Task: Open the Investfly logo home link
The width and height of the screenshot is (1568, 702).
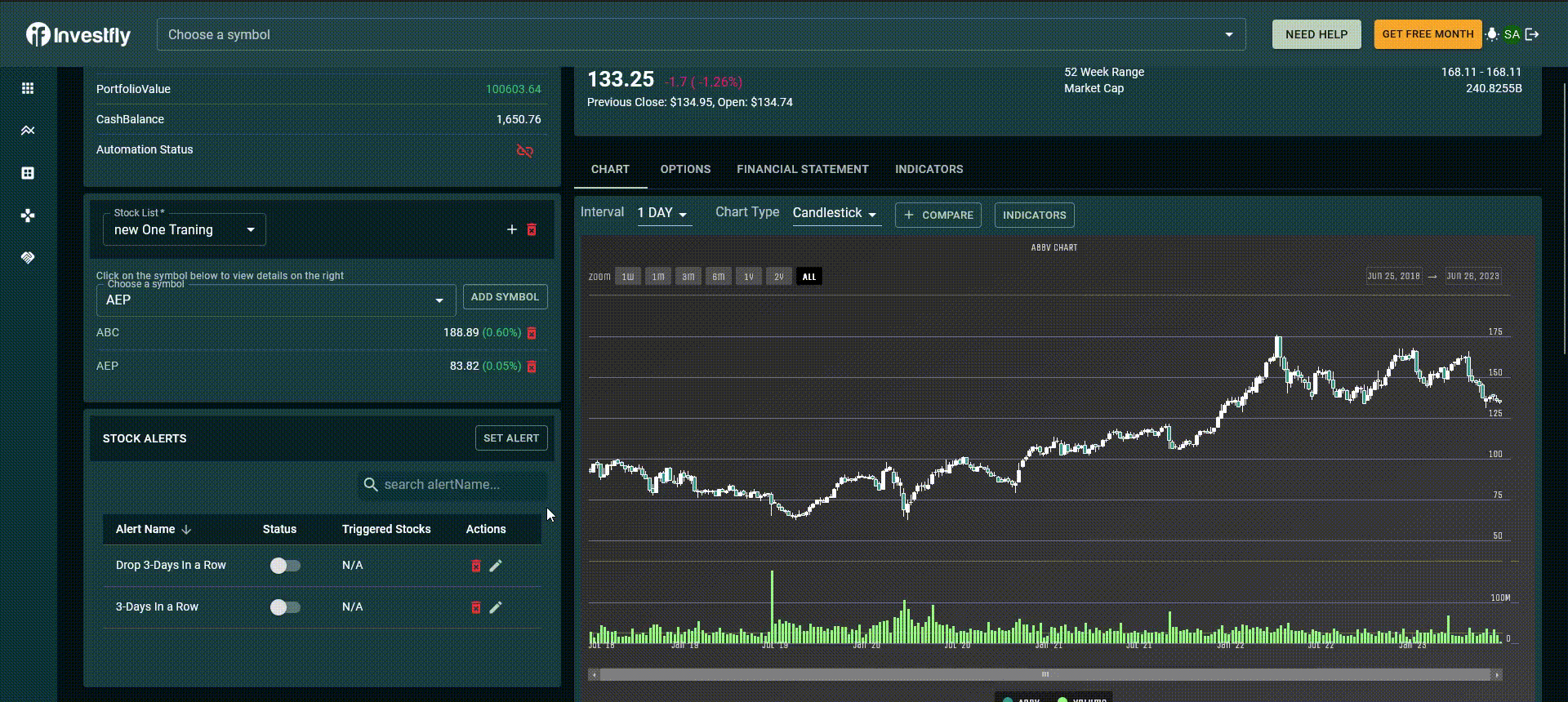Action: 78,34
